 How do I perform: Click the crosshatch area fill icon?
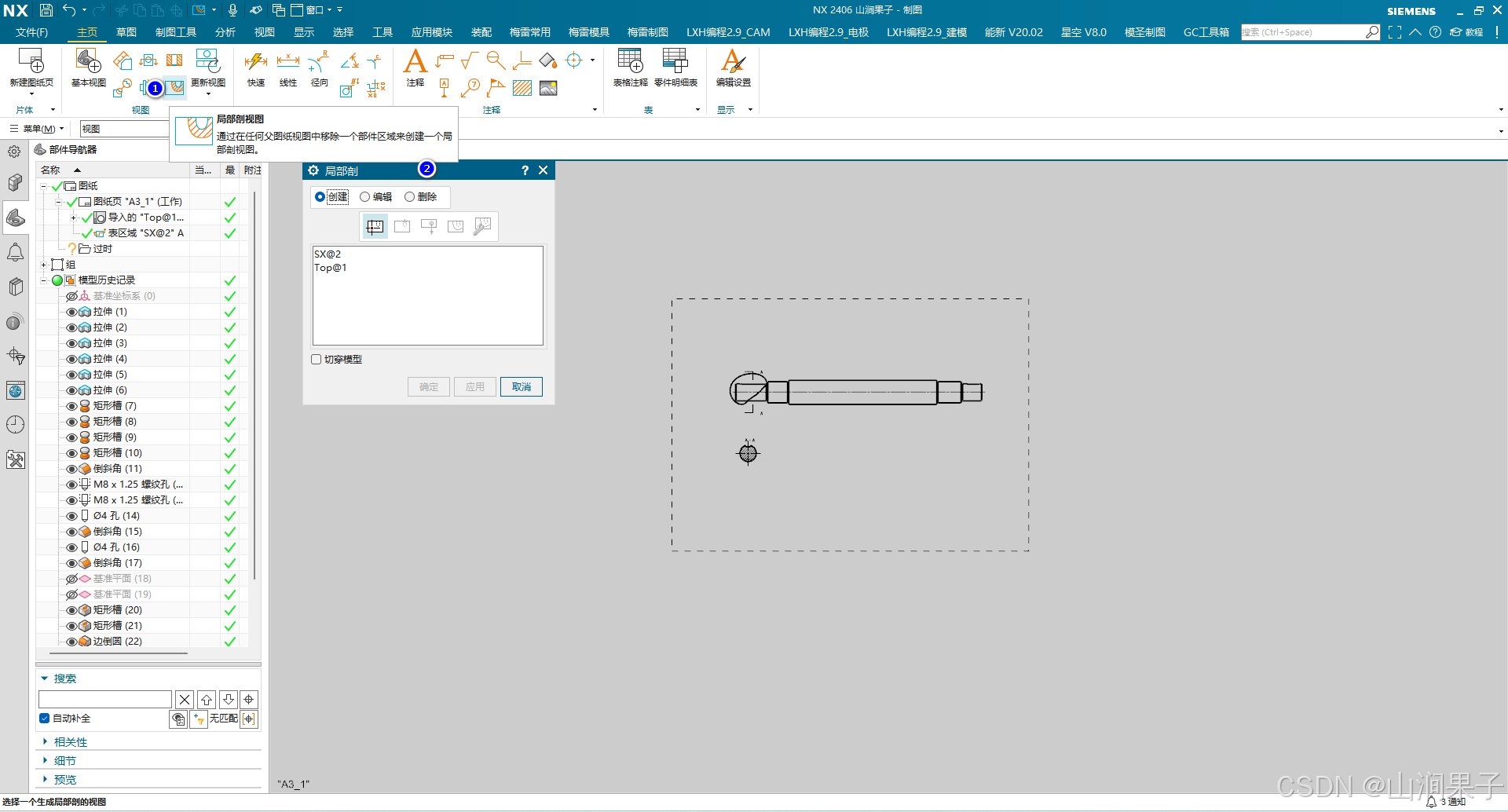pos(522,88)
